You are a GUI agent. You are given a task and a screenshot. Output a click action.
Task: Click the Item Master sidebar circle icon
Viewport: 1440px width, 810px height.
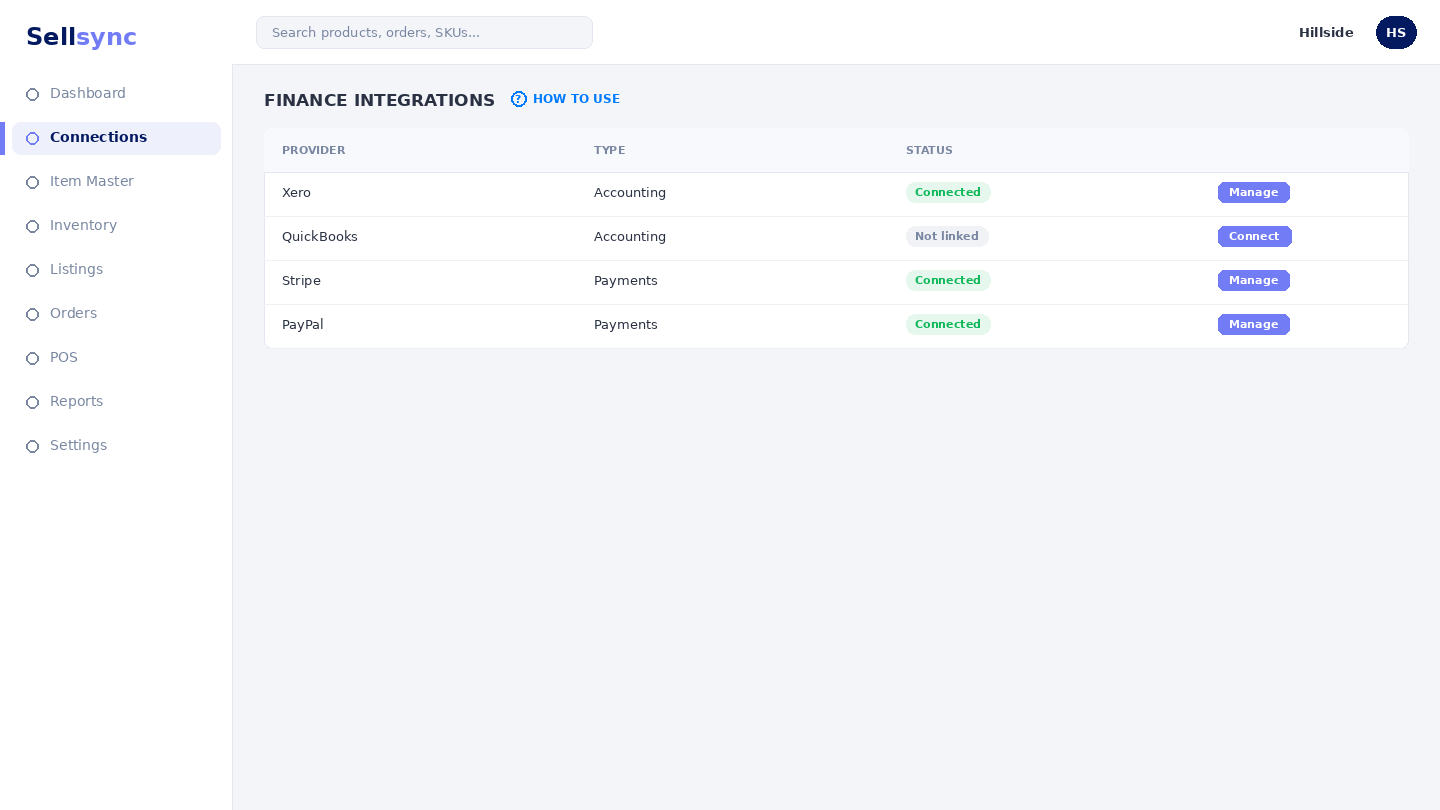[x=32, y=182]
